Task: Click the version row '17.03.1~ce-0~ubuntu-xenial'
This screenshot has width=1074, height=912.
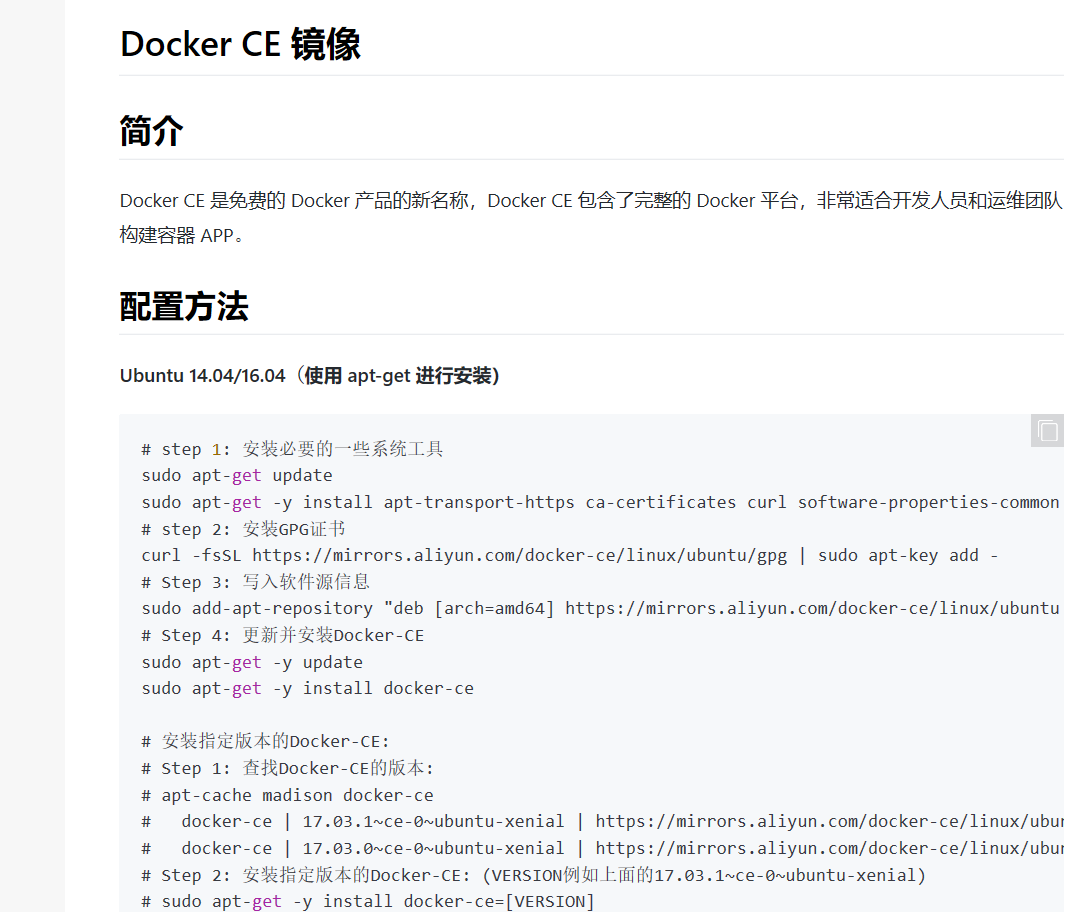Action: (603, 822)
